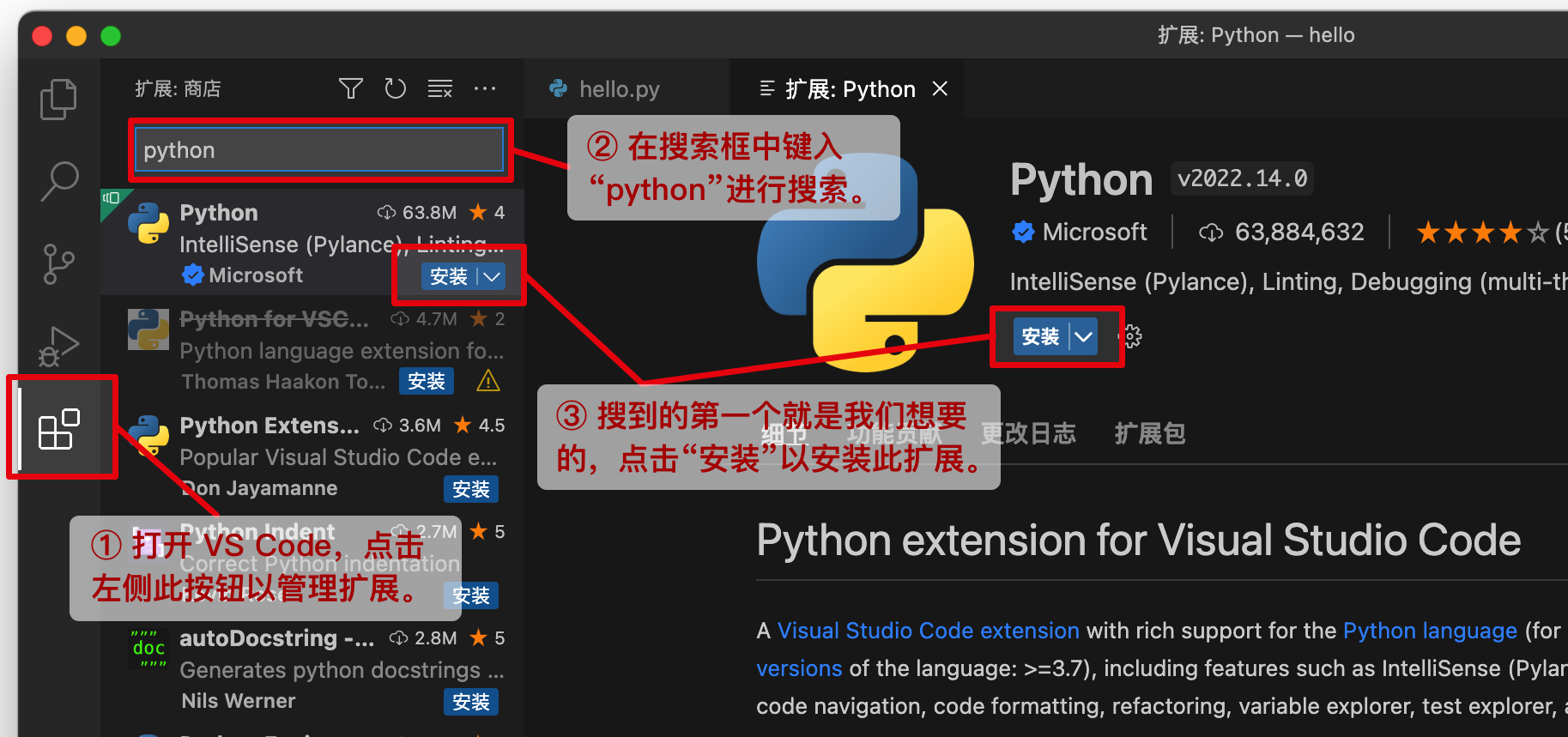Click the extension search input field

(x=319, y=150)
